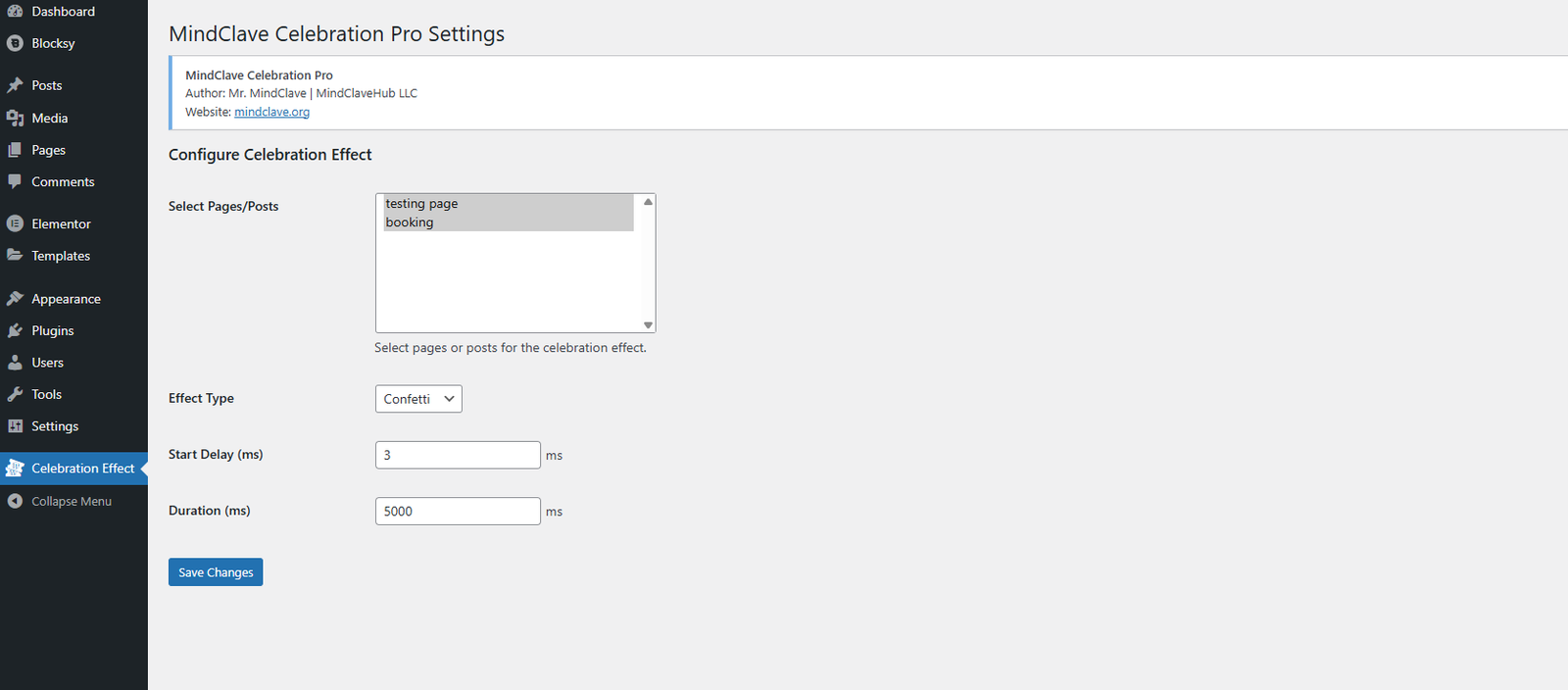The height and width of the screenshot is (690, 1568).
Task: Open the Effect Type dropdown
Action: [x=418, y=399]
